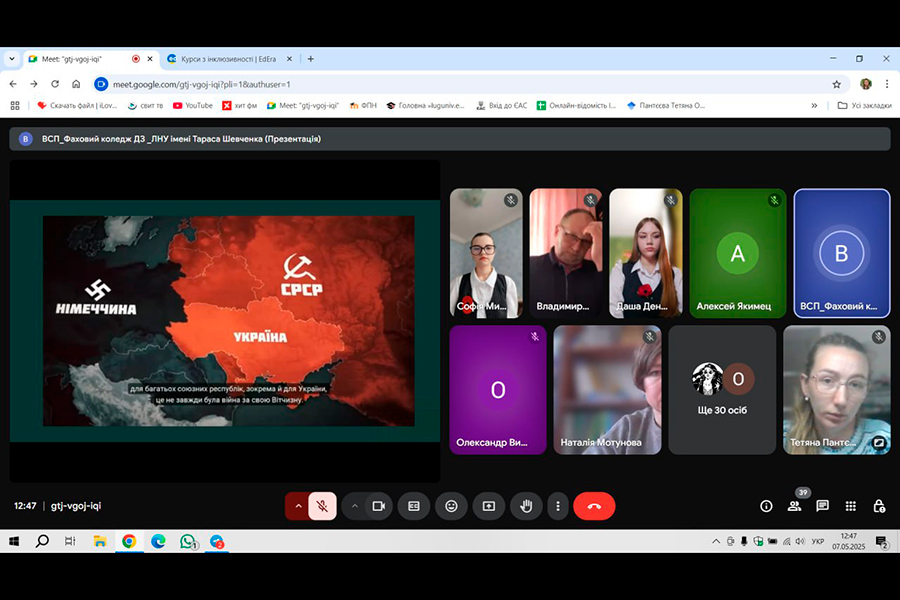Open Усі закладки folder
900x600 pixels.
tap(864, 106)
